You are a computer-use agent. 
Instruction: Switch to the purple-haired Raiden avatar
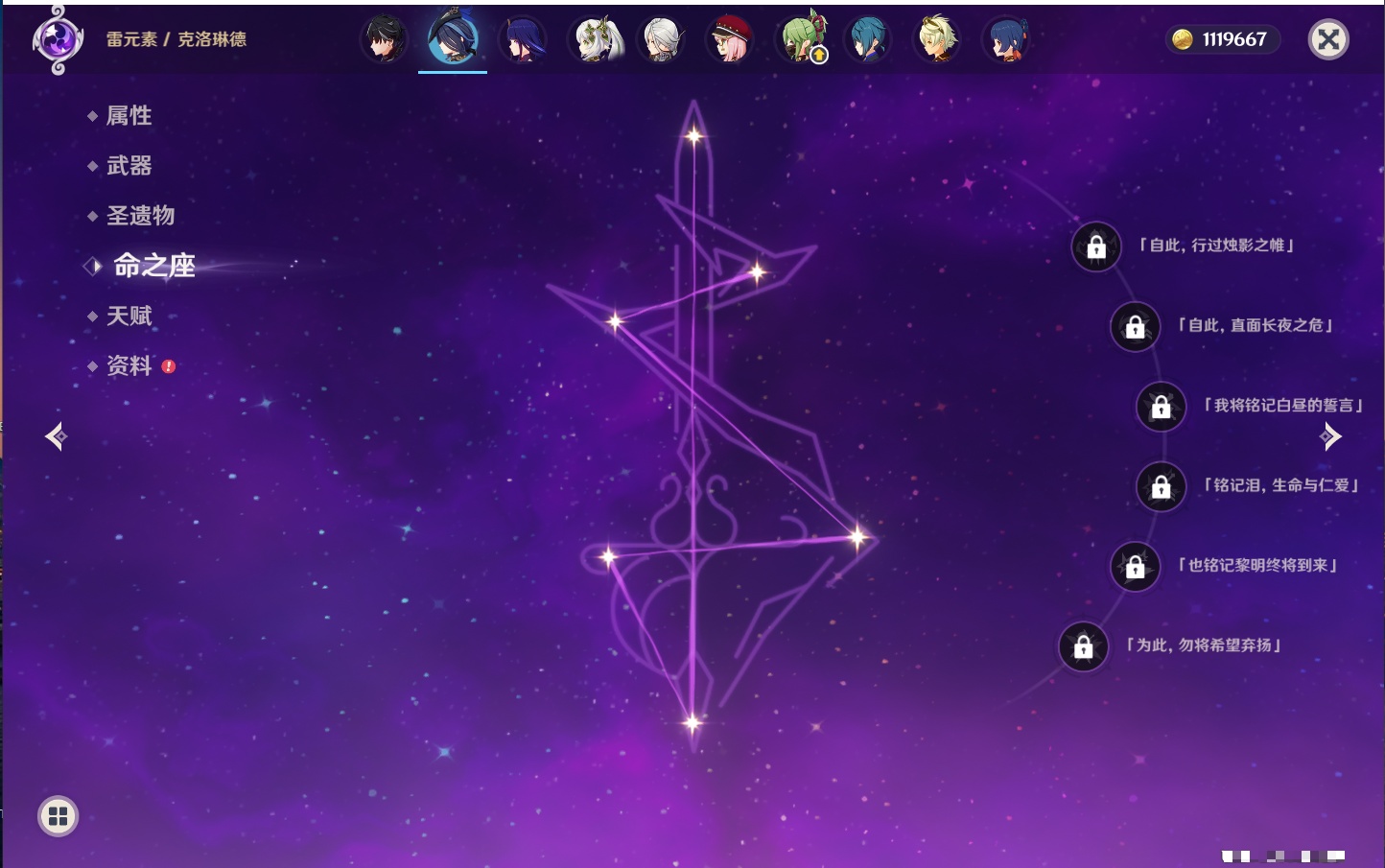coord(523,39)
